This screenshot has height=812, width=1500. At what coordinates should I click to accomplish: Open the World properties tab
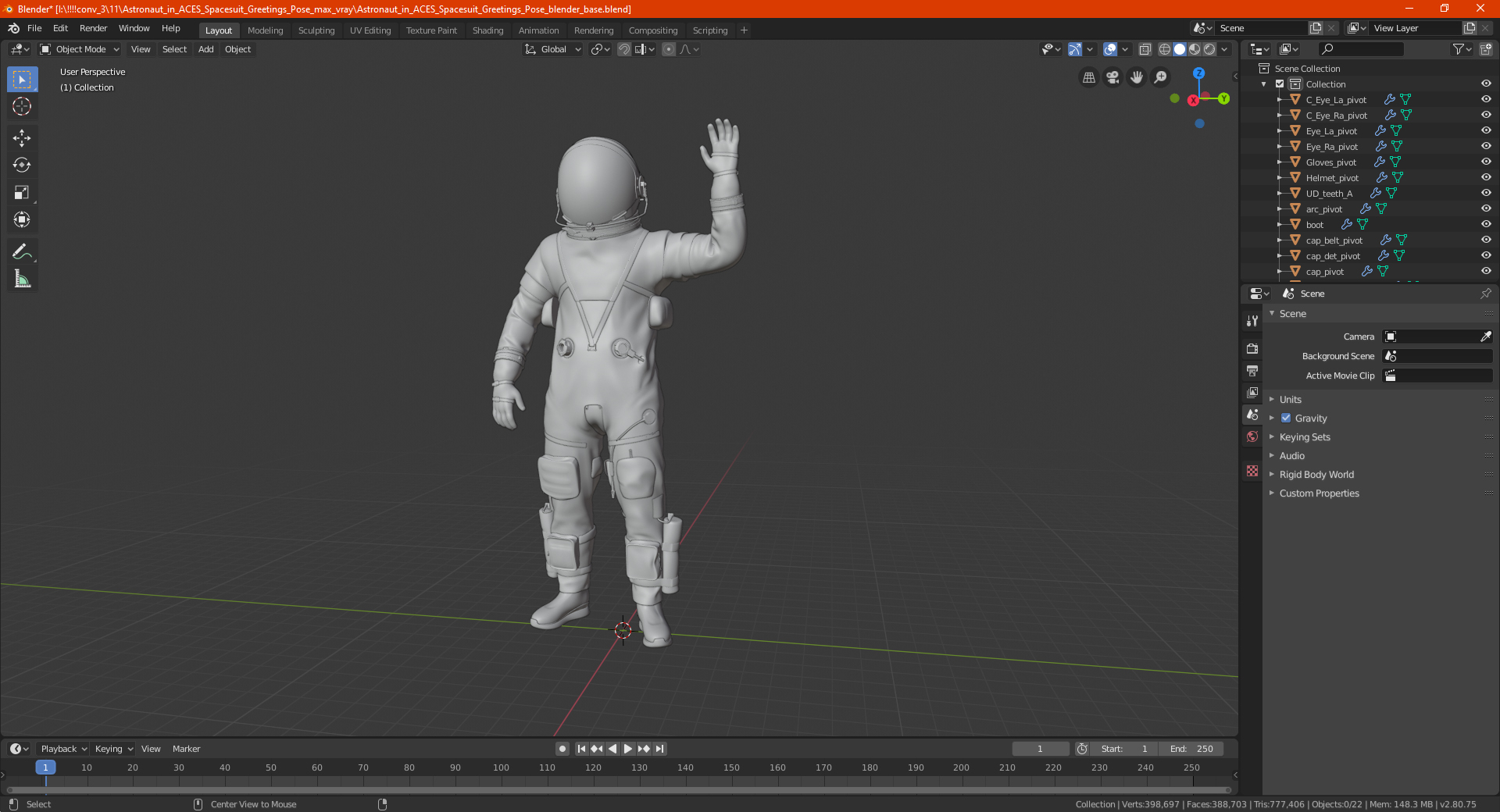(1252, 436)
